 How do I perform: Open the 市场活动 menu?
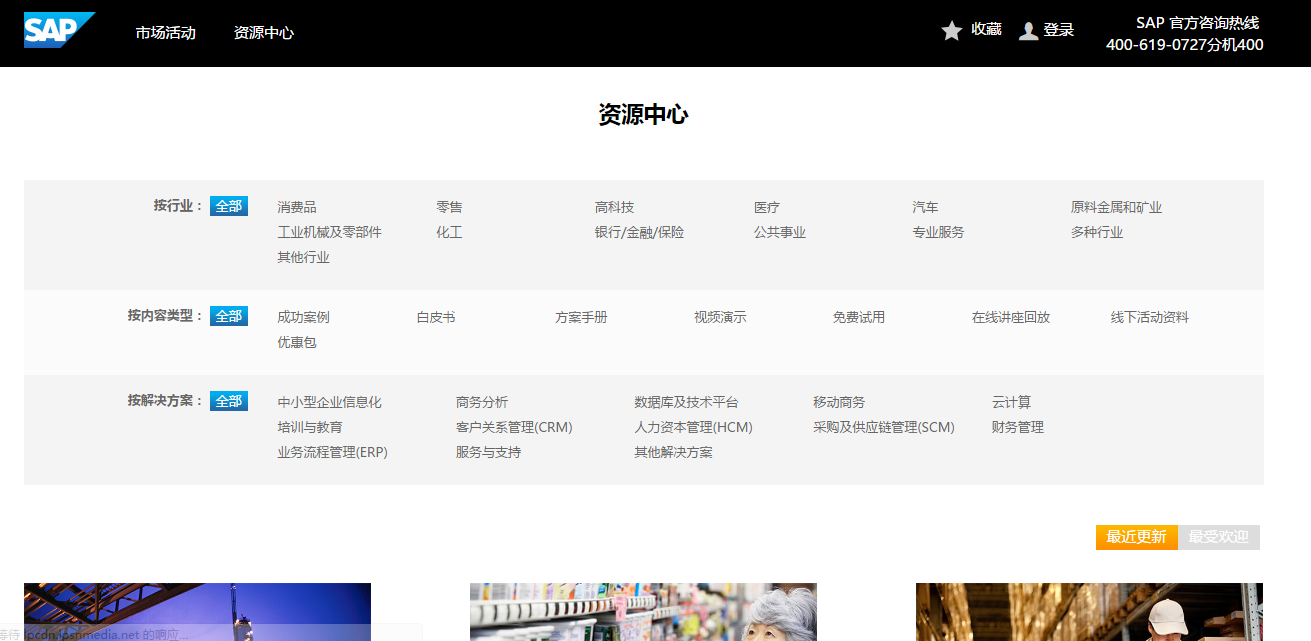click(166, 33)
